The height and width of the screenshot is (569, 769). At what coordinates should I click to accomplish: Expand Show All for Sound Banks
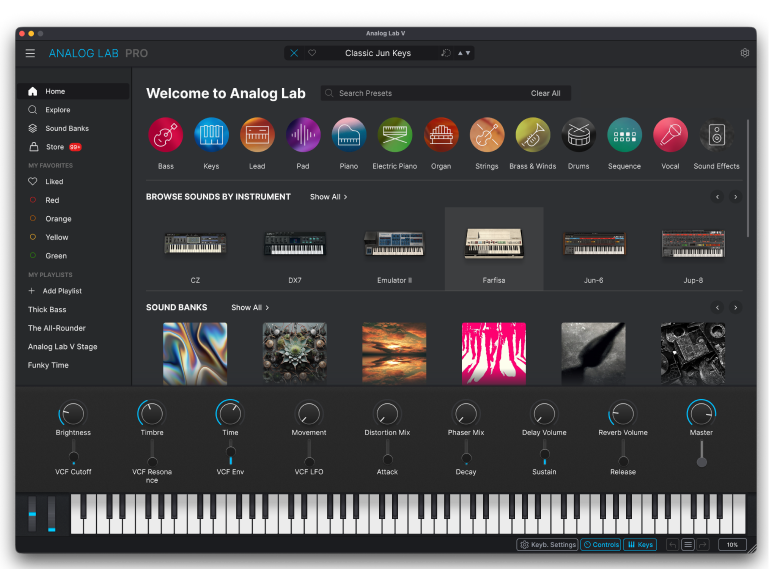(249, 308)
